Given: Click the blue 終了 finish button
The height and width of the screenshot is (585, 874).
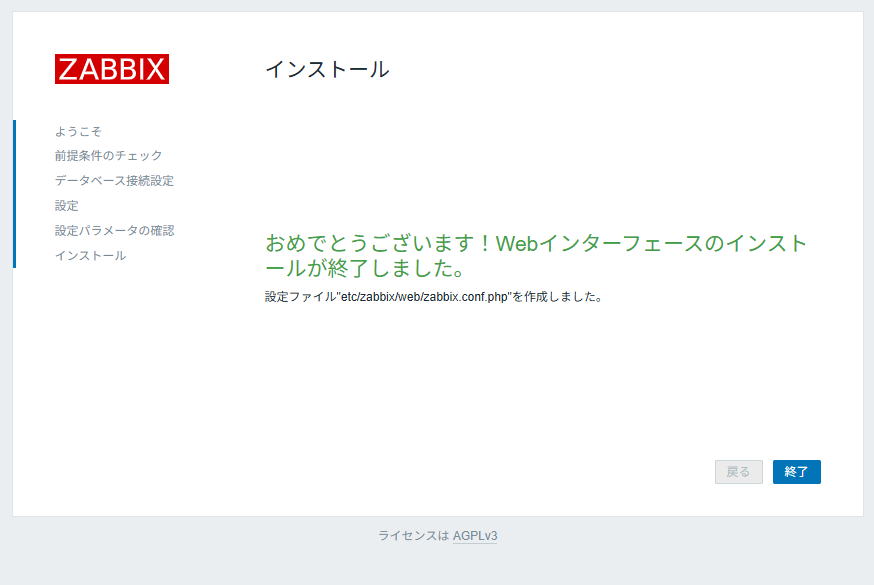Looking at the screenshot, I should 797,472.
